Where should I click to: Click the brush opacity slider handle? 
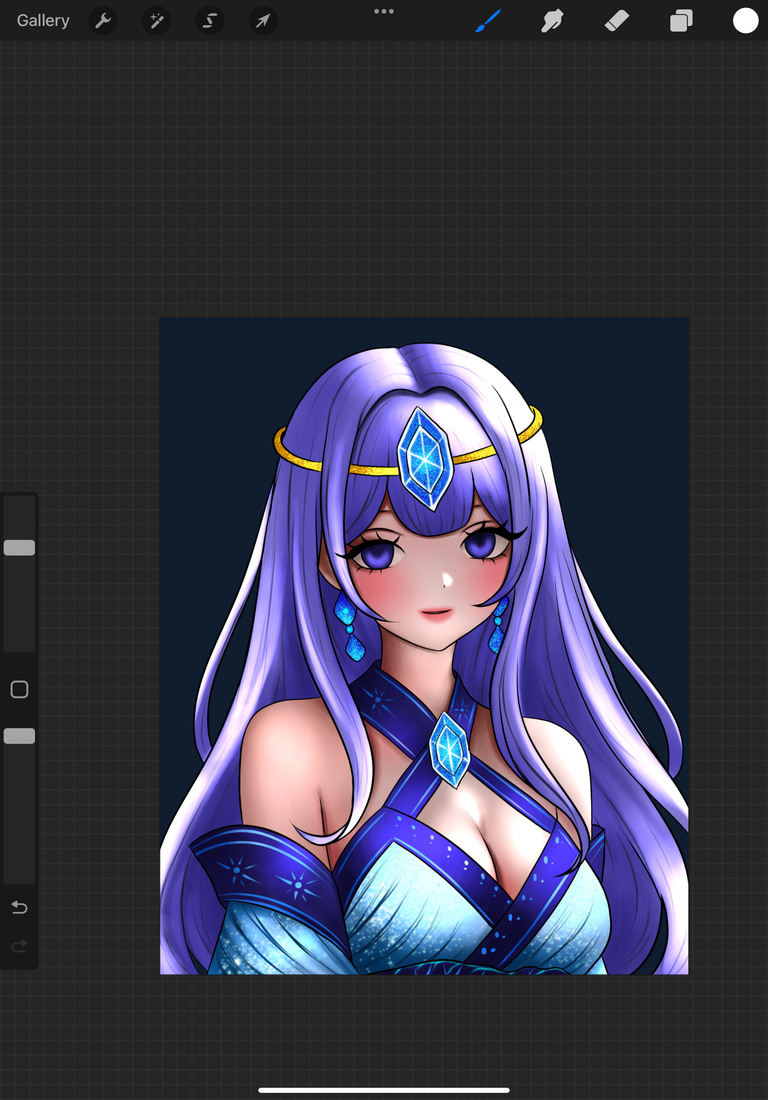(x=20, y=736)
